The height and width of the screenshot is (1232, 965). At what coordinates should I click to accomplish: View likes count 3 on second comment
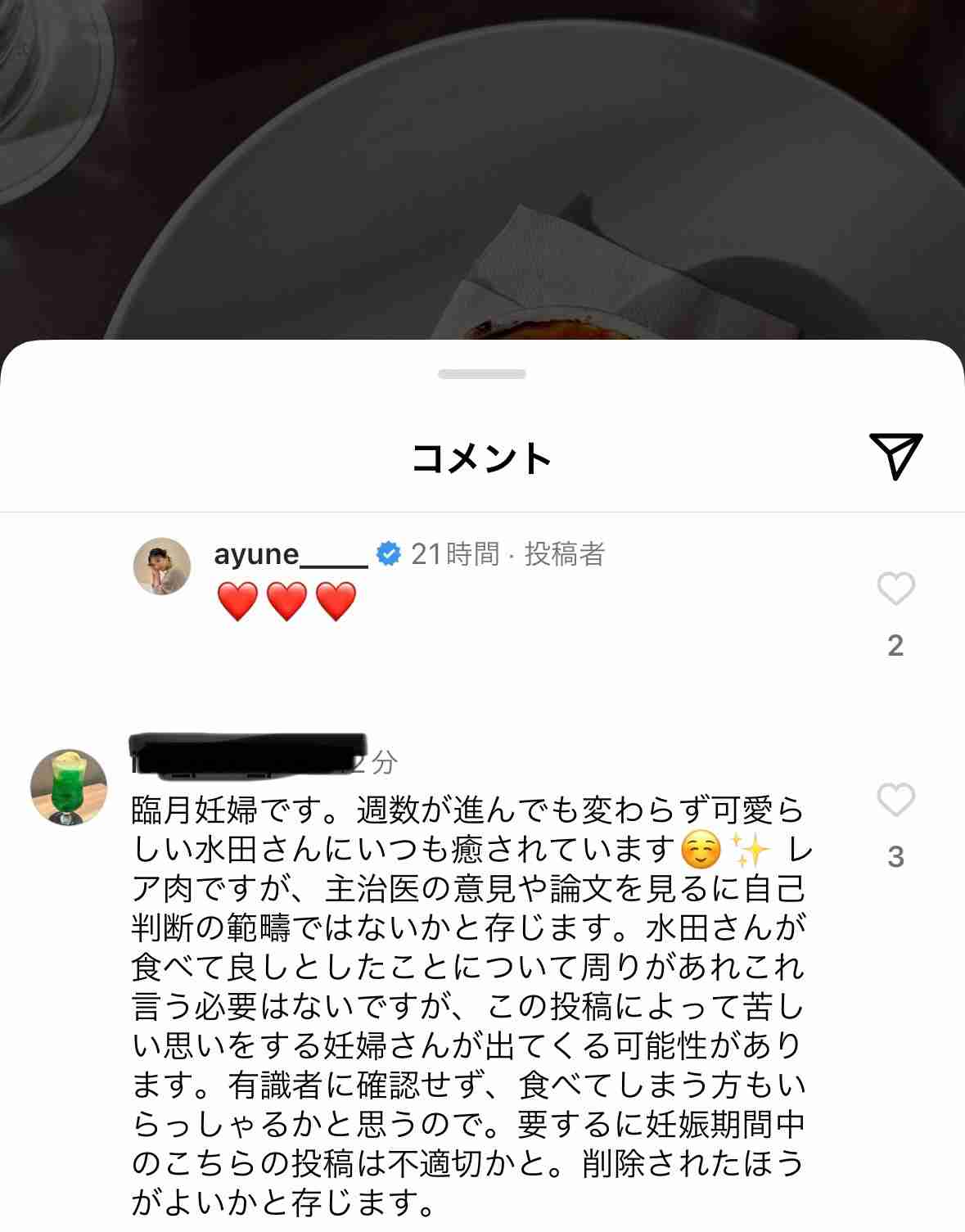895,857
